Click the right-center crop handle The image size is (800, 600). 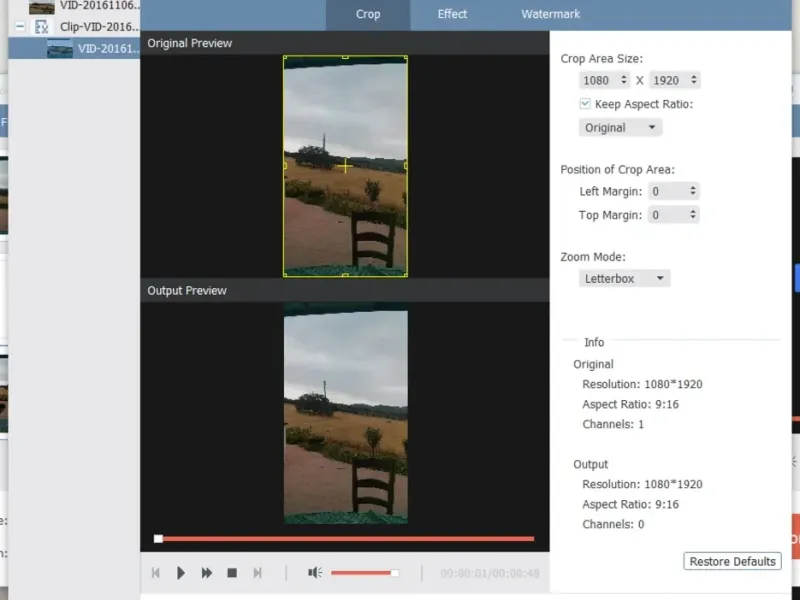pyautogui.click(x=406, y=166)
